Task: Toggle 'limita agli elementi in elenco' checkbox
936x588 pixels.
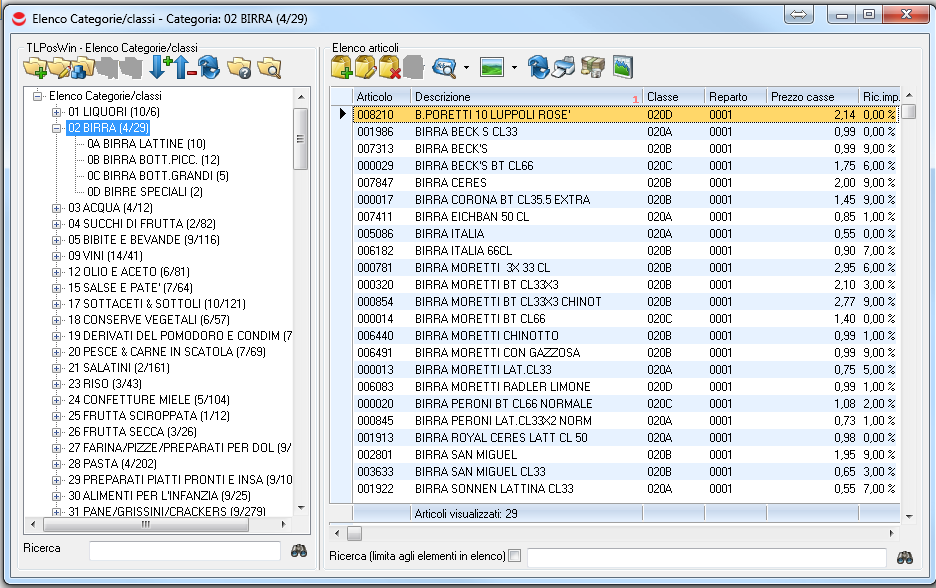Action: (x=515, y=556)
